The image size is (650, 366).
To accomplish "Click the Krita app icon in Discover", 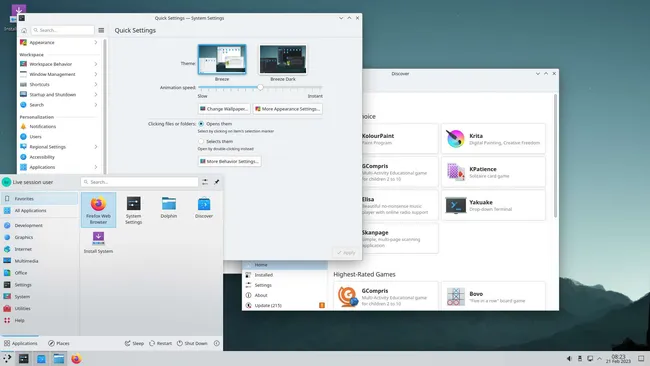I will [455, 138].
